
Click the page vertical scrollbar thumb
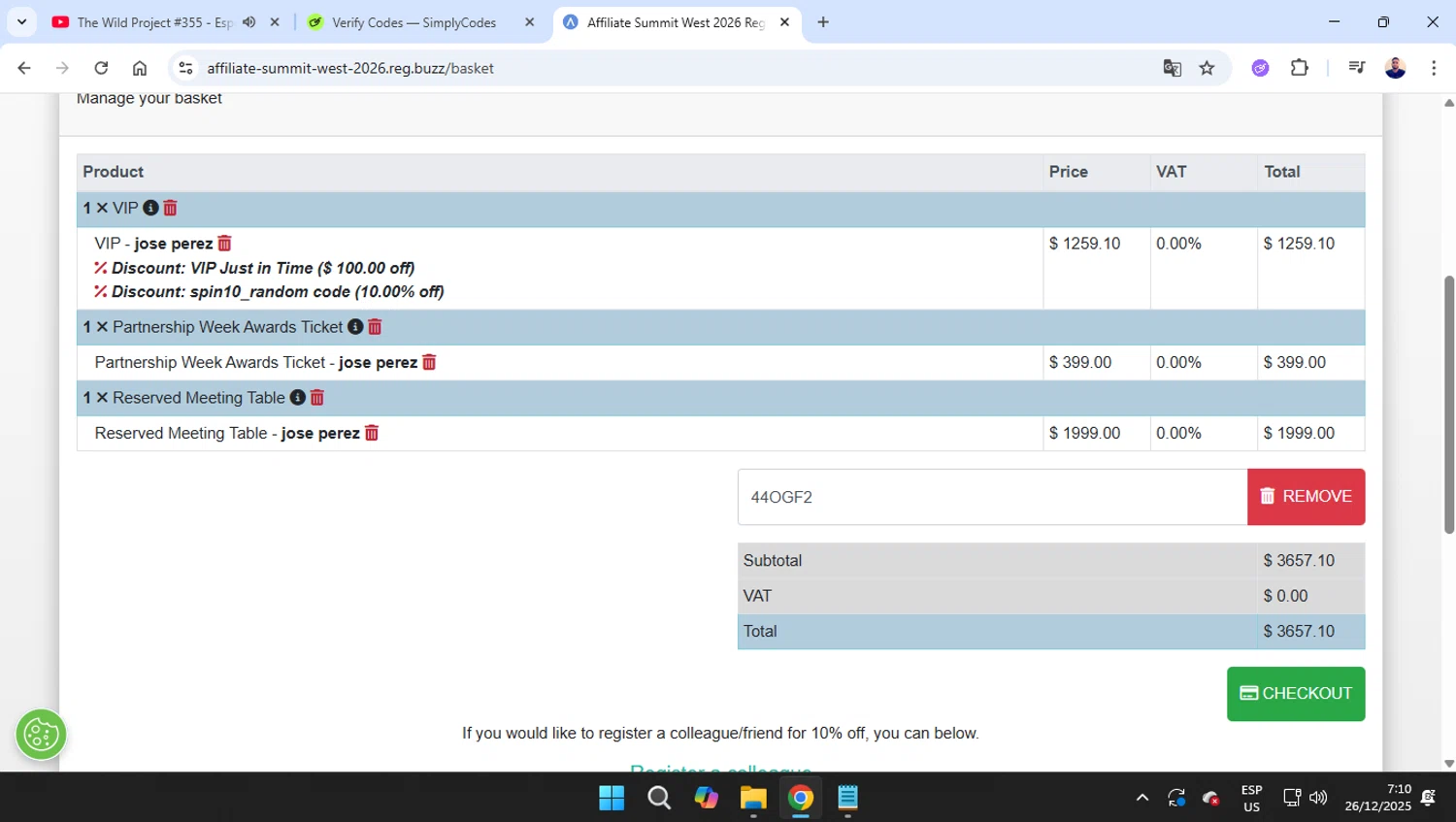point(1449,405)
